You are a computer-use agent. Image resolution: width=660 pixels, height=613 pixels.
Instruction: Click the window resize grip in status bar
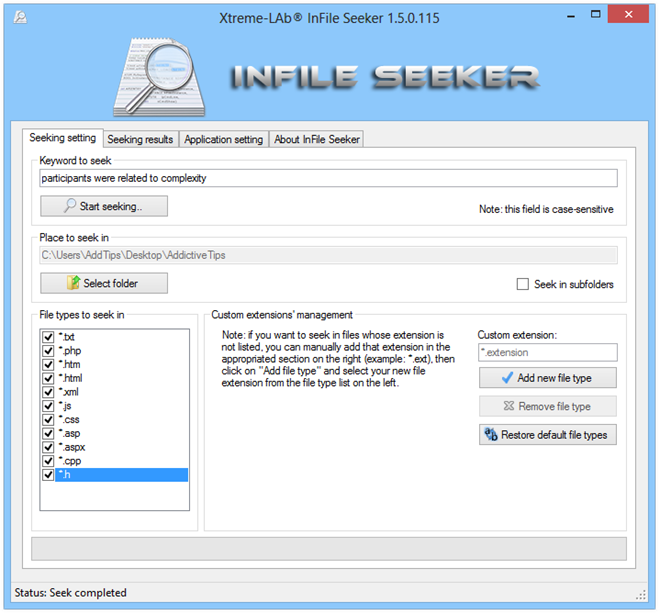[x=641, y=595]
